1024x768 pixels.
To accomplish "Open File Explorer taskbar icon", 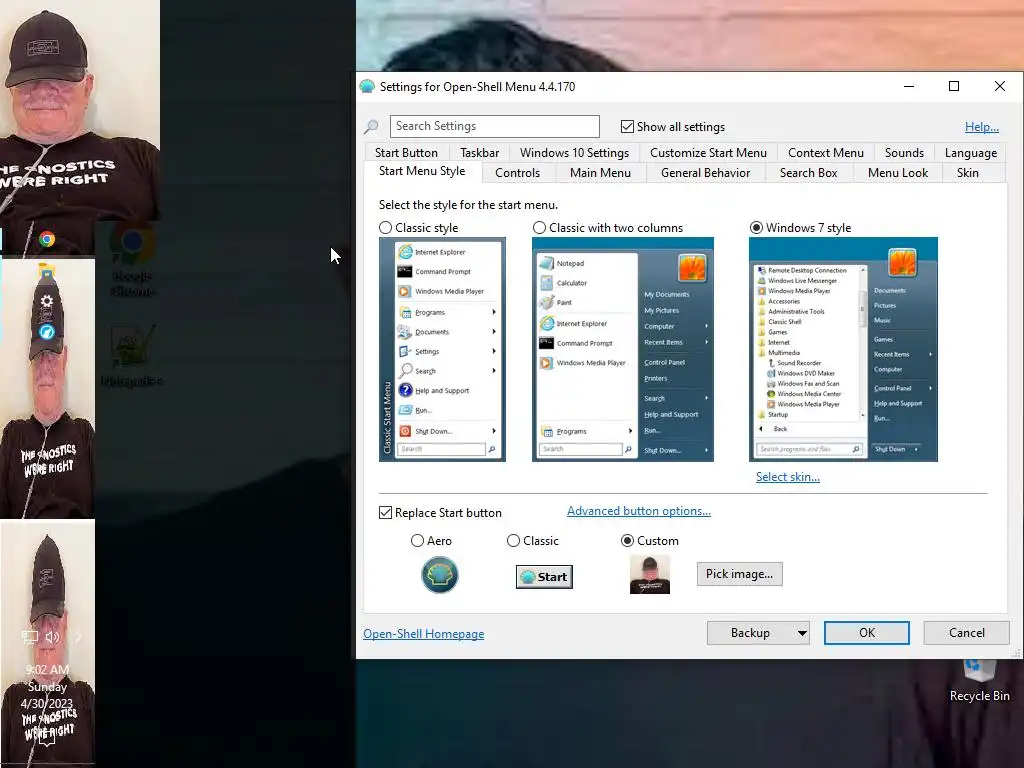I will (x=46, y=270).
